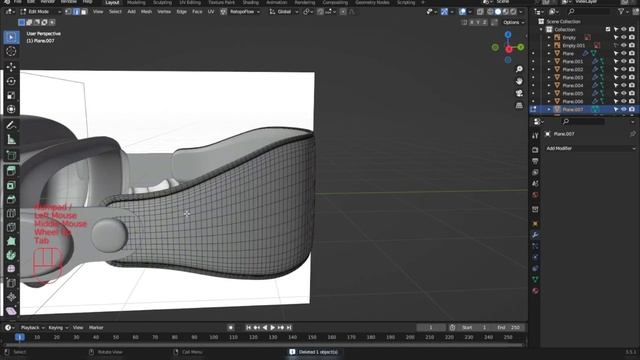Open the Select menu
The height and width of the screenshot is (360, 640).
115,12
